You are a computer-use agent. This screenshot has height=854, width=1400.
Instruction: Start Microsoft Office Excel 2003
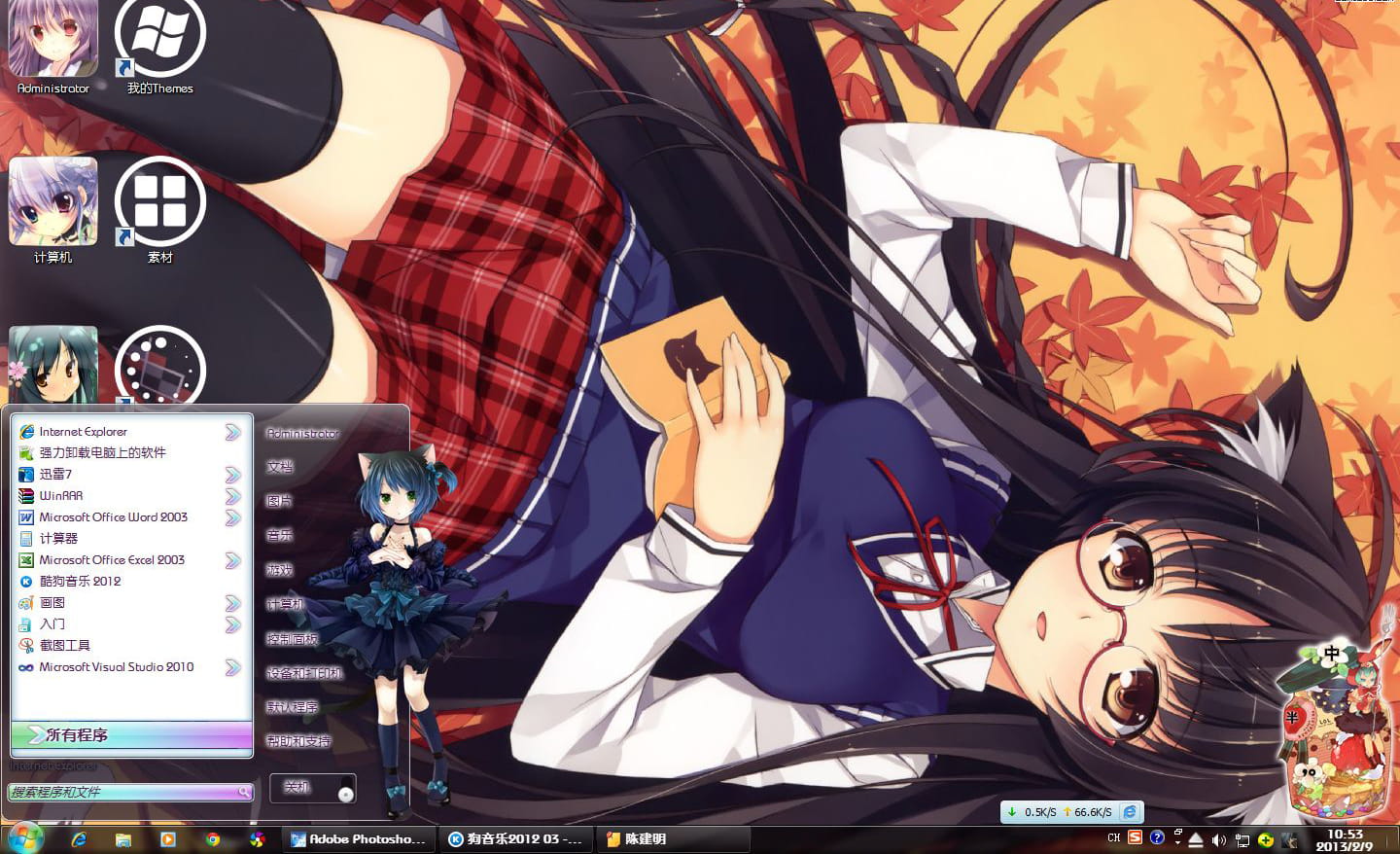111,560
